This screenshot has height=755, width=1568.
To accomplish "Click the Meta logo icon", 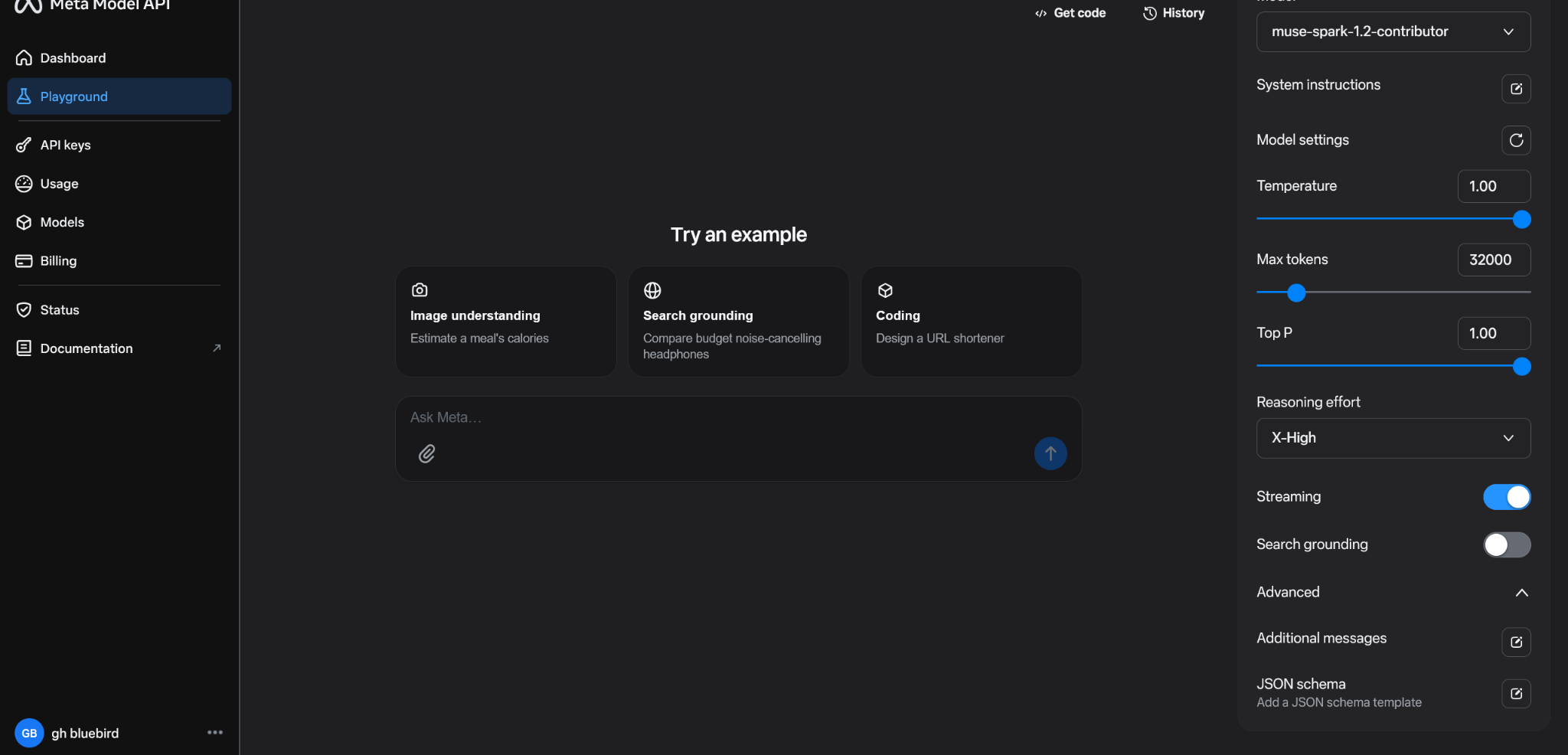I will pos(28,6).
